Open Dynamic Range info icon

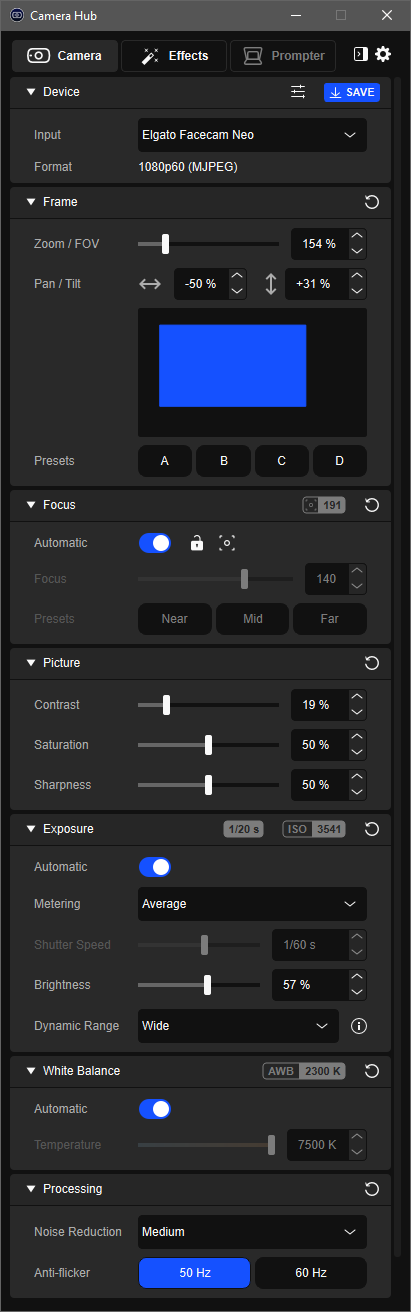point(358,1026)
